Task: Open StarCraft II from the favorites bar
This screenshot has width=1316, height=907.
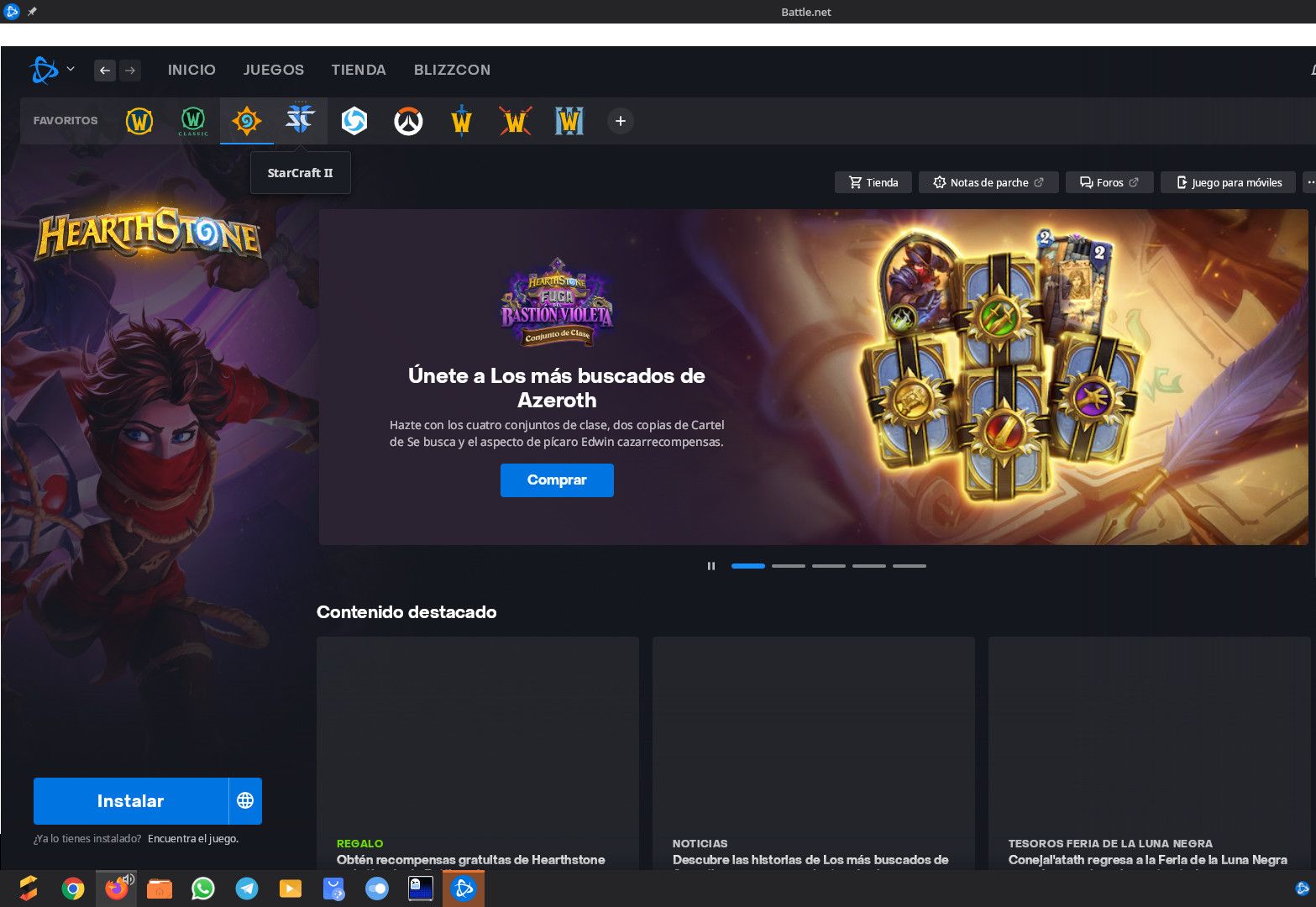Action: point(300,119)
